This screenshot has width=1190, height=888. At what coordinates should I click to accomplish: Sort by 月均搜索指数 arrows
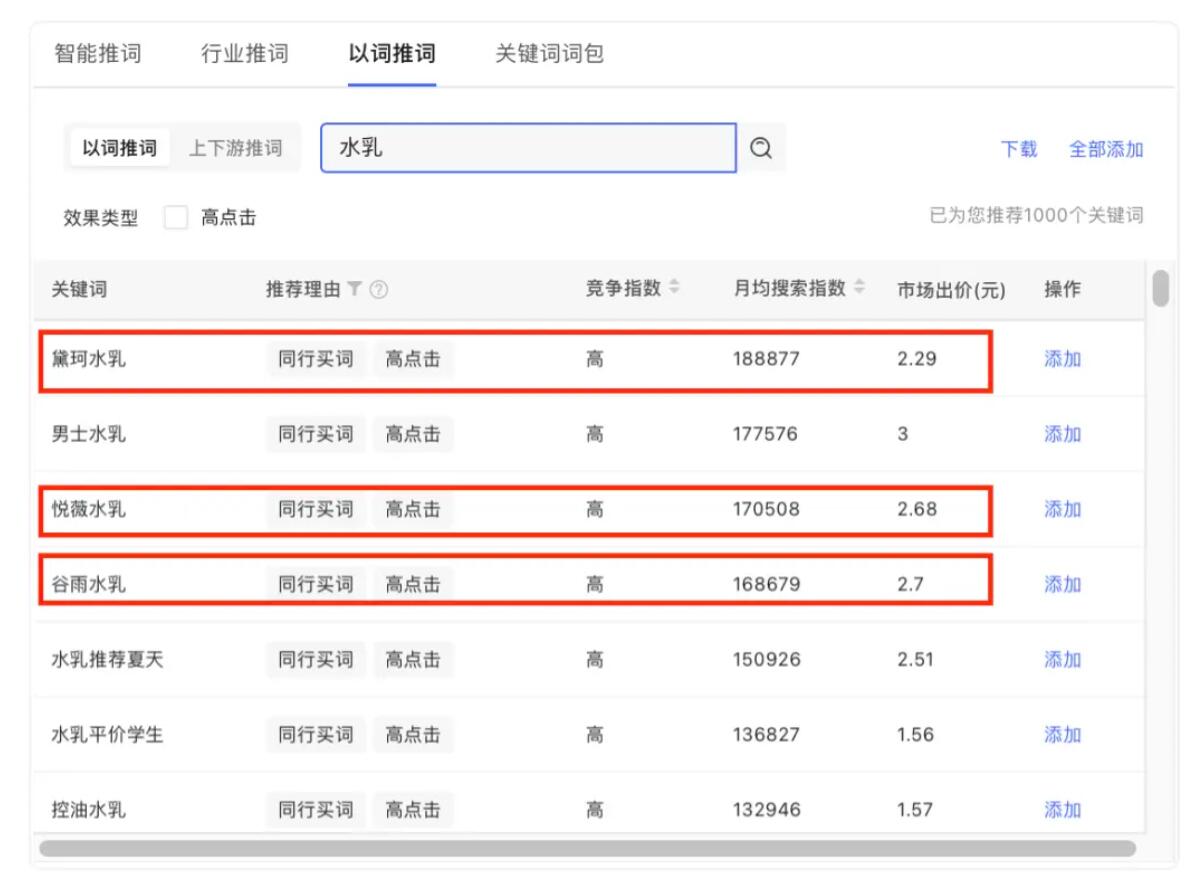[859, 287]
